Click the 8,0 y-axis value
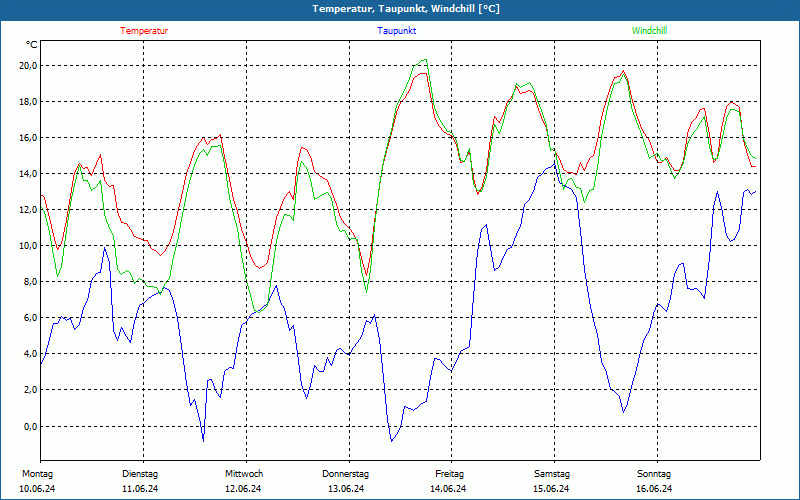 [30, 282]
